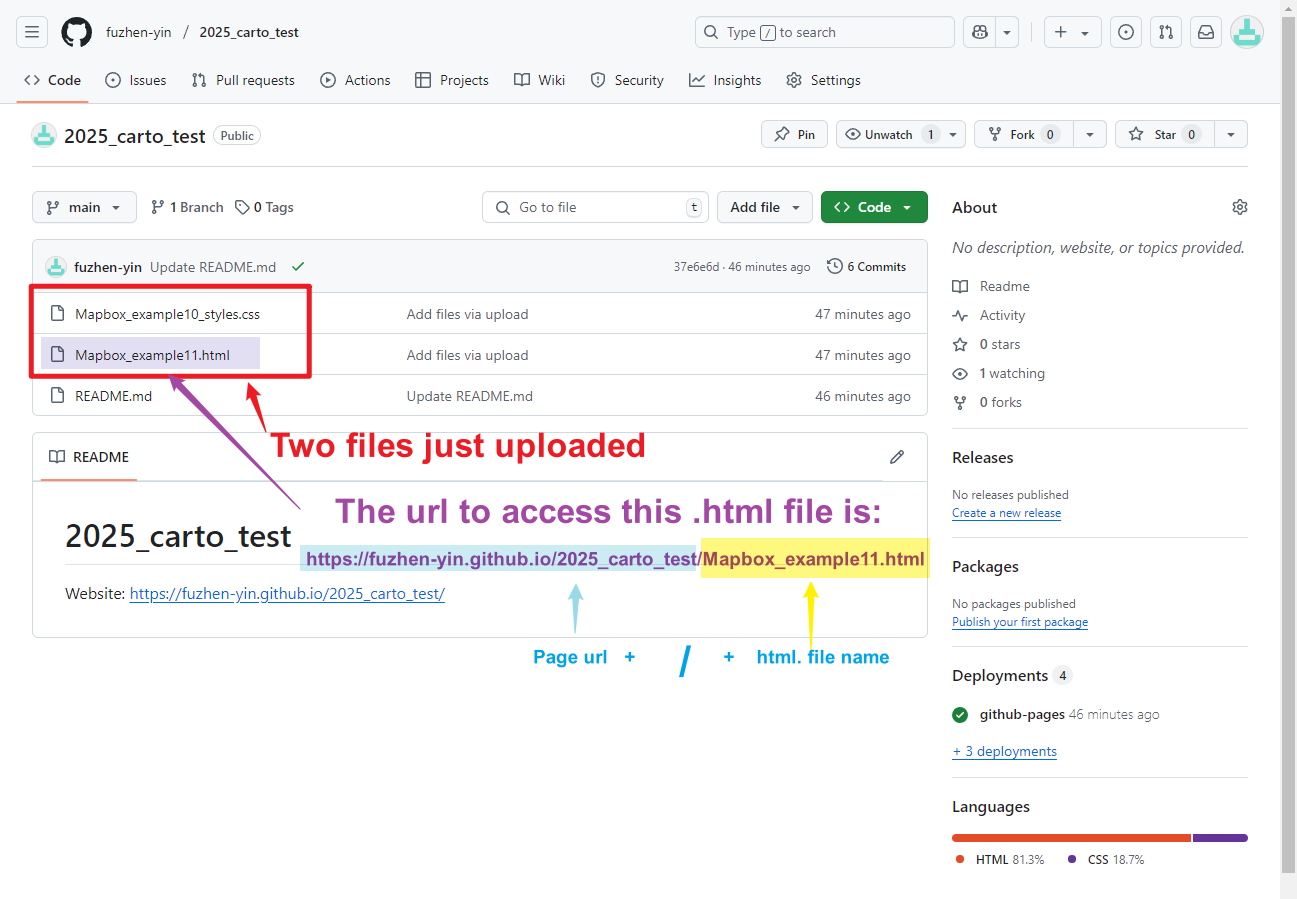Screen dimensions: 1297x899
Task: Open the Actions tab
Action: [x=355, y=80]
